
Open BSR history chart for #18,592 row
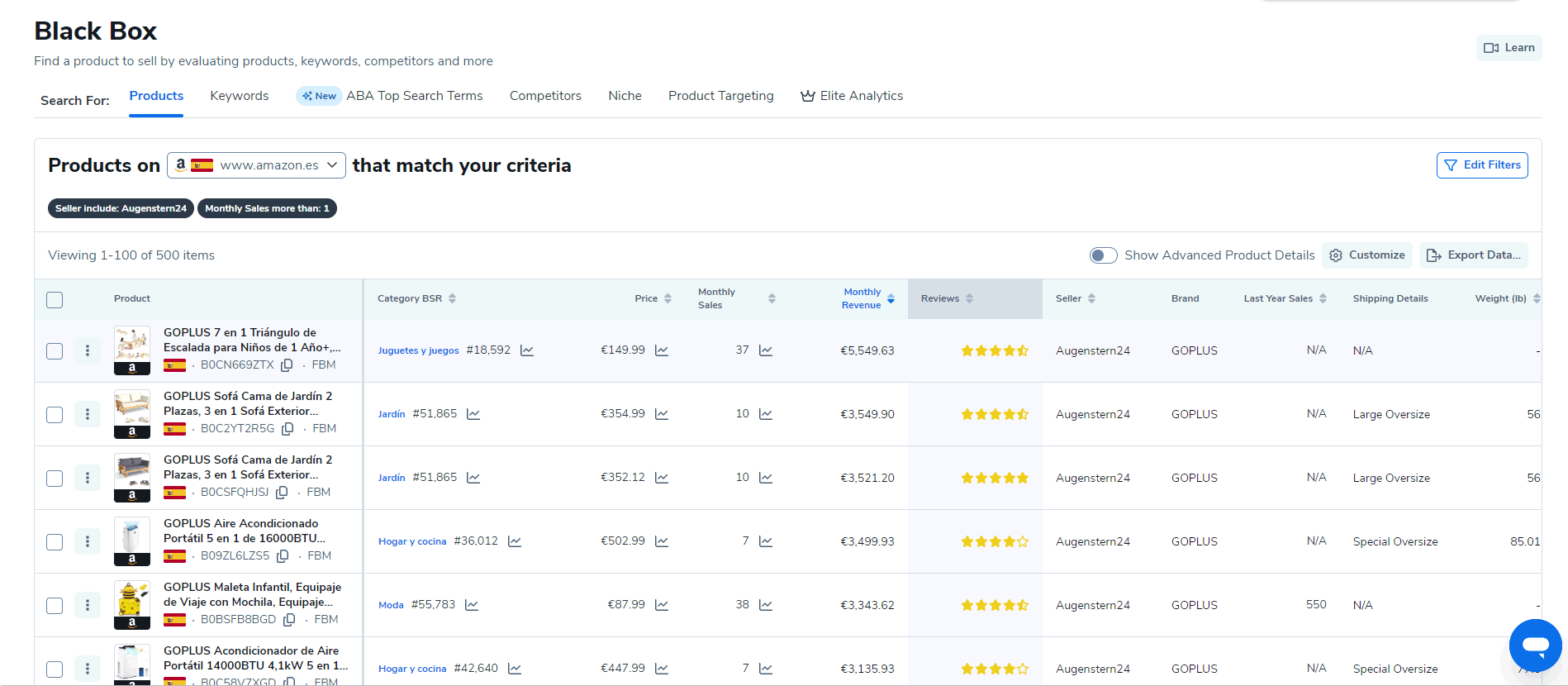click(527, 350)
